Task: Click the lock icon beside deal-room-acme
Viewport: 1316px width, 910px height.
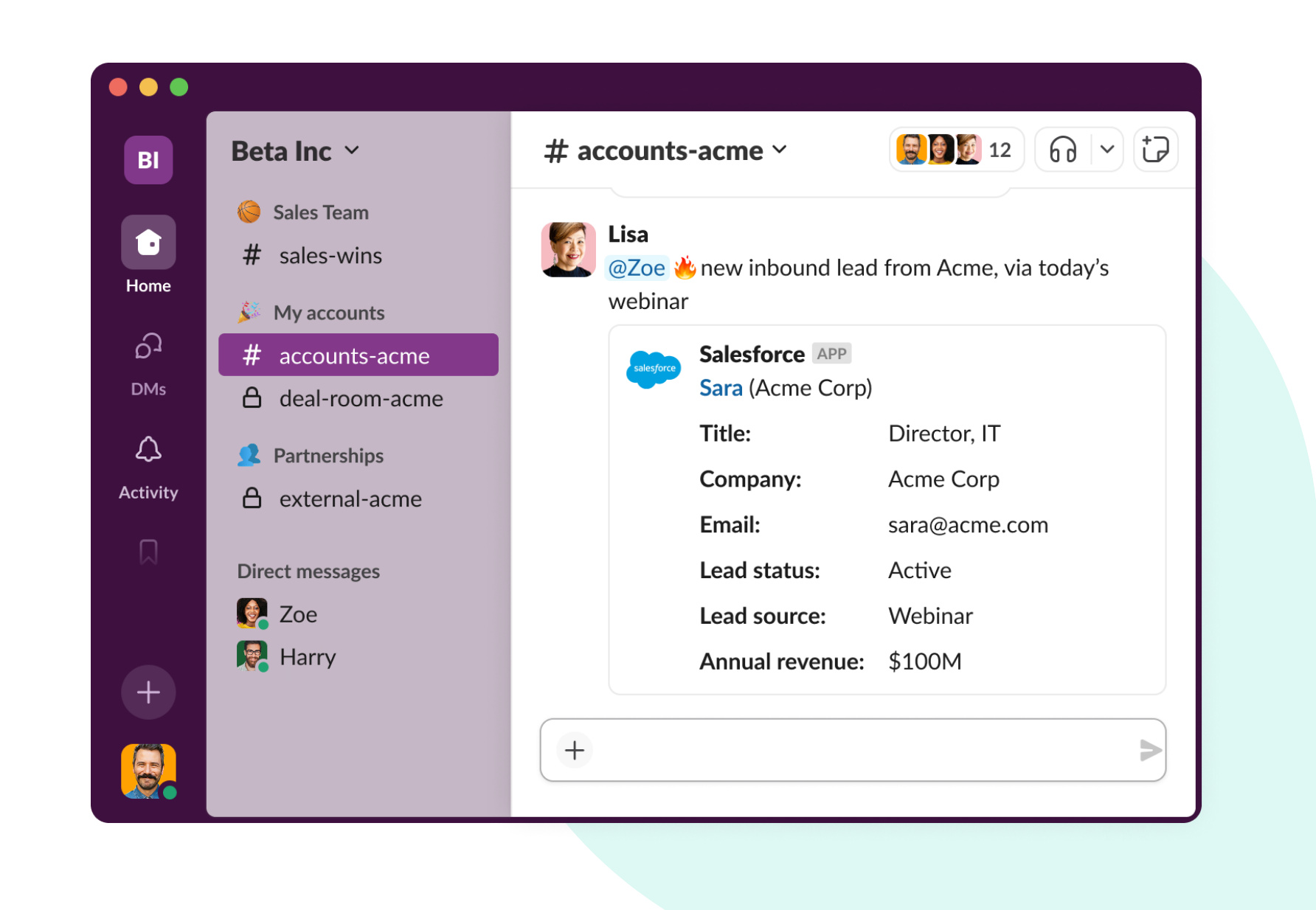Action: (x=252, y=398)
